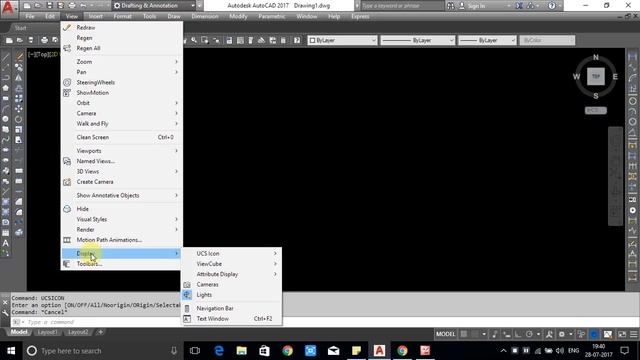Open the Insert menu in menu bar

(x=96, y=16)
